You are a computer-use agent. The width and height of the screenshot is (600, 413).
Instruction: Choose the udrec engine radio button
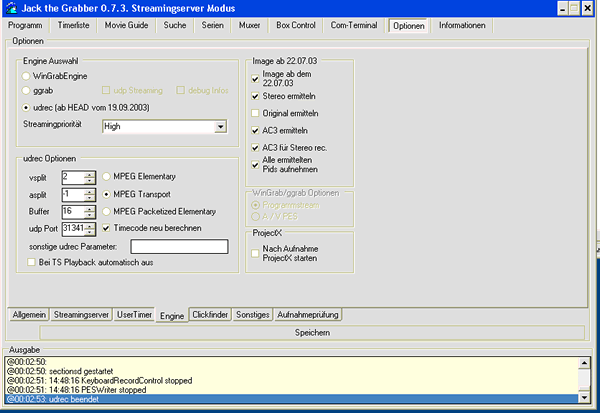click(x=26, y=108)
